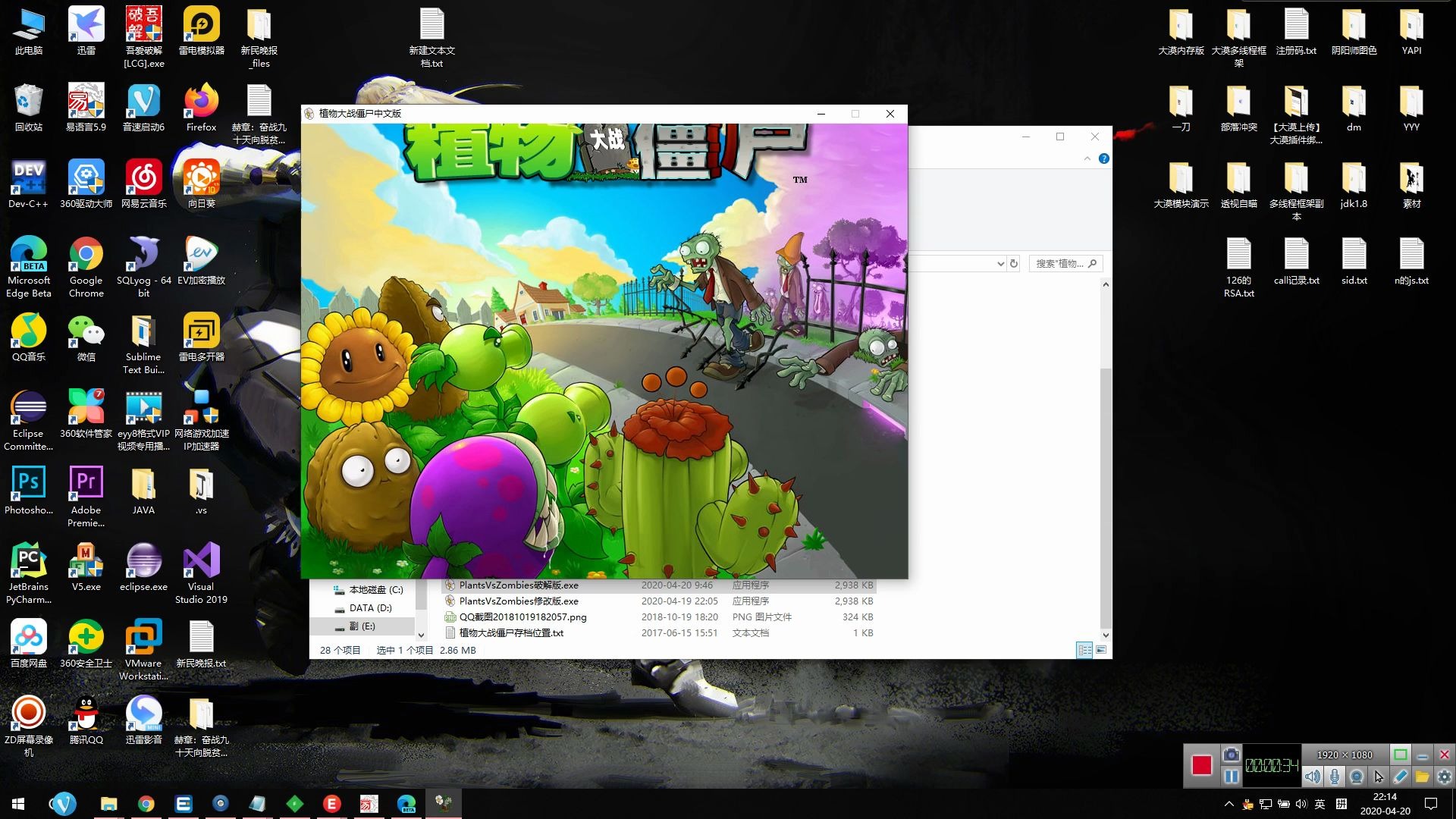Select 回收站 recycle bin icon
The image size is (1456, 819).
click(29, 108)
